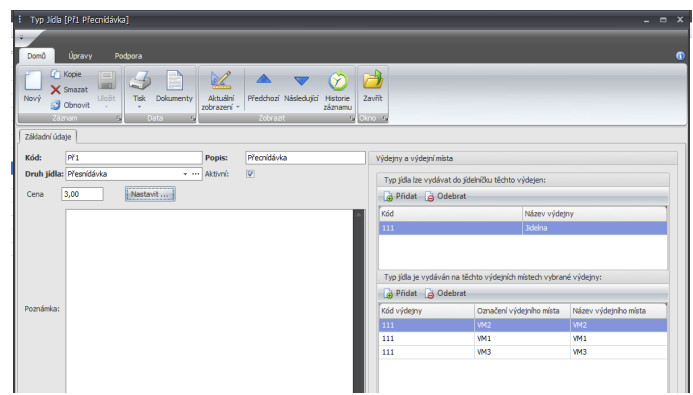693x395 pixels.
Task: Remove a výdejní místo with the lower Odebrat
Action: (x=446, y=293)
